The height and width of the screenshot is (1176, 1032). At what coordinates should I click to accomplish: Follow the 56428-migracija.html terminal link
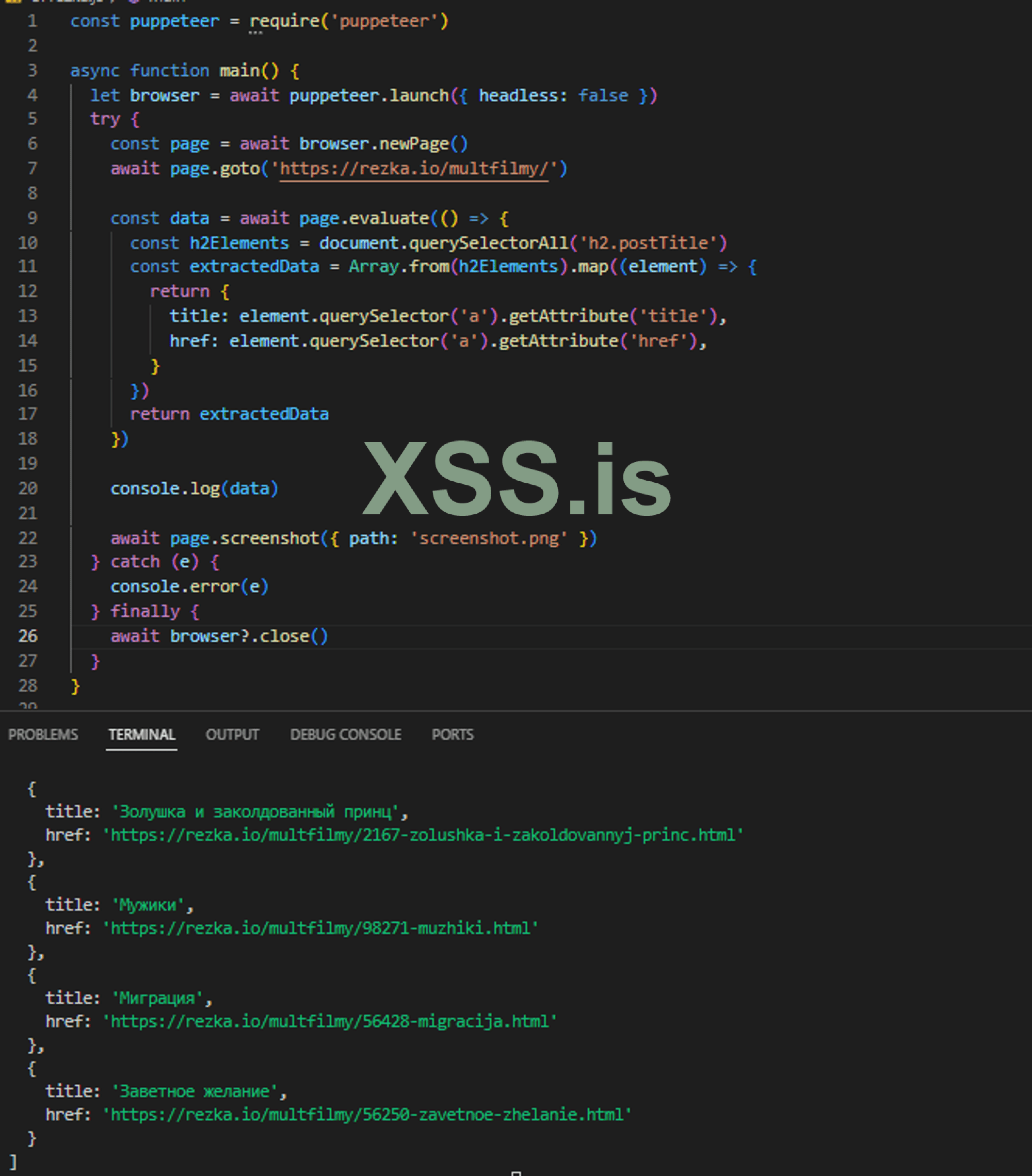[x=330, y=1021]
